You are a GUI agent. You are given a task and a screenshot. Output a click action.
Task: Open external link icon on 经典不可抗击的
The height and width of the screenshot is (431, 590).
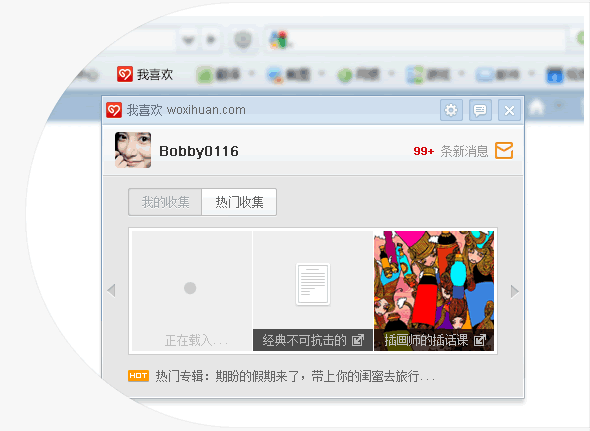point(357,340)
